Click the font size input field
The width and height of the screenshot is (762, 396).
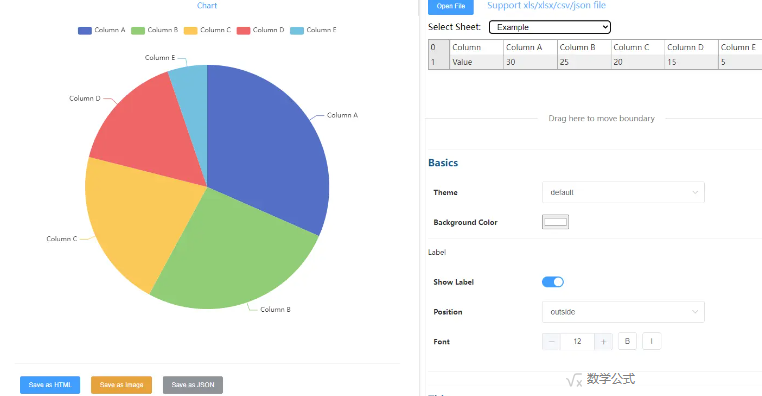pyautogui.click(x=577, y=342)
